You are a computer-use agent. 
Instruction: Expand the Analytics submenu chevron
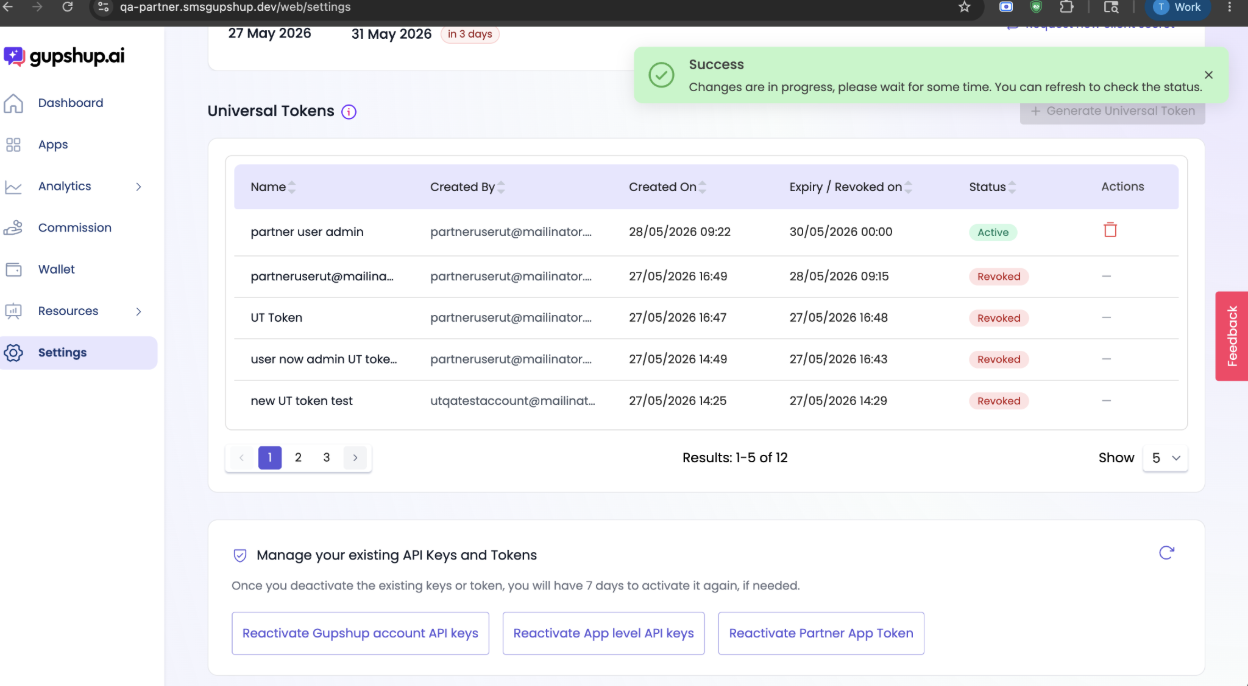coord(139,187)
